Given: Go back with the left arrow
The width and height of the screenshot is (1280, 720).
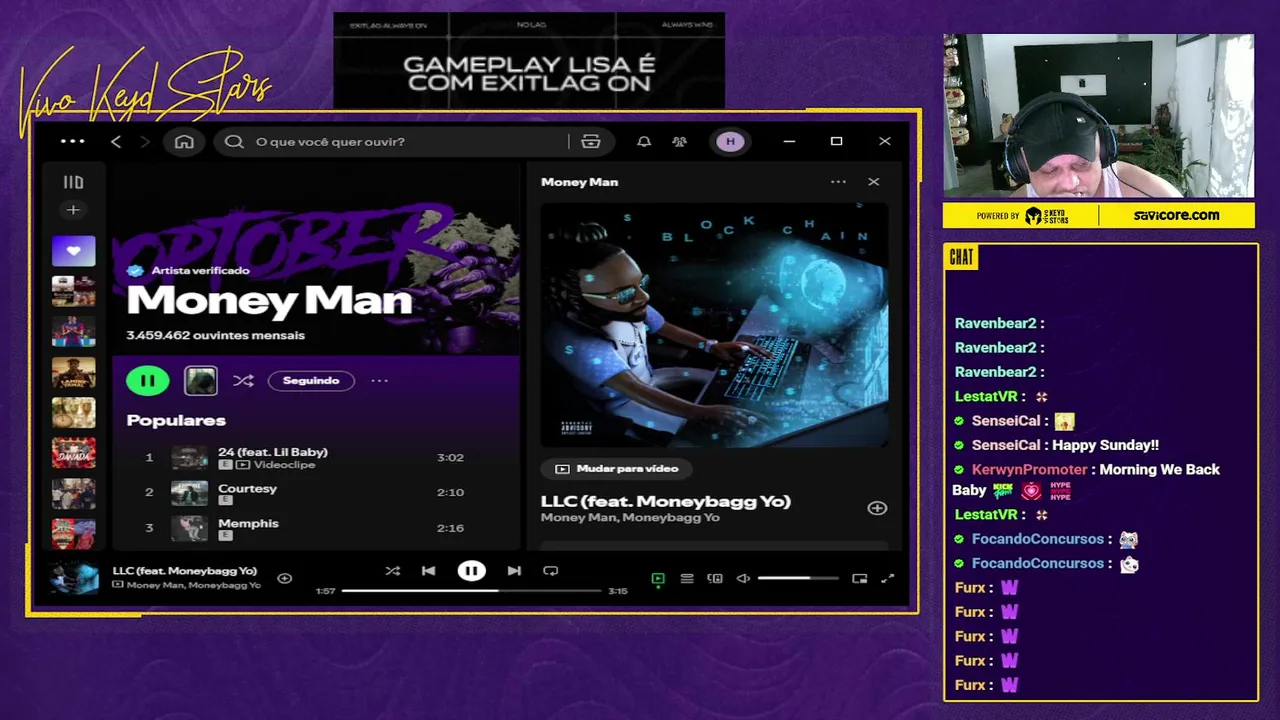Looking at the screenshot, I should pyautogui.click(x=116, y=141).
